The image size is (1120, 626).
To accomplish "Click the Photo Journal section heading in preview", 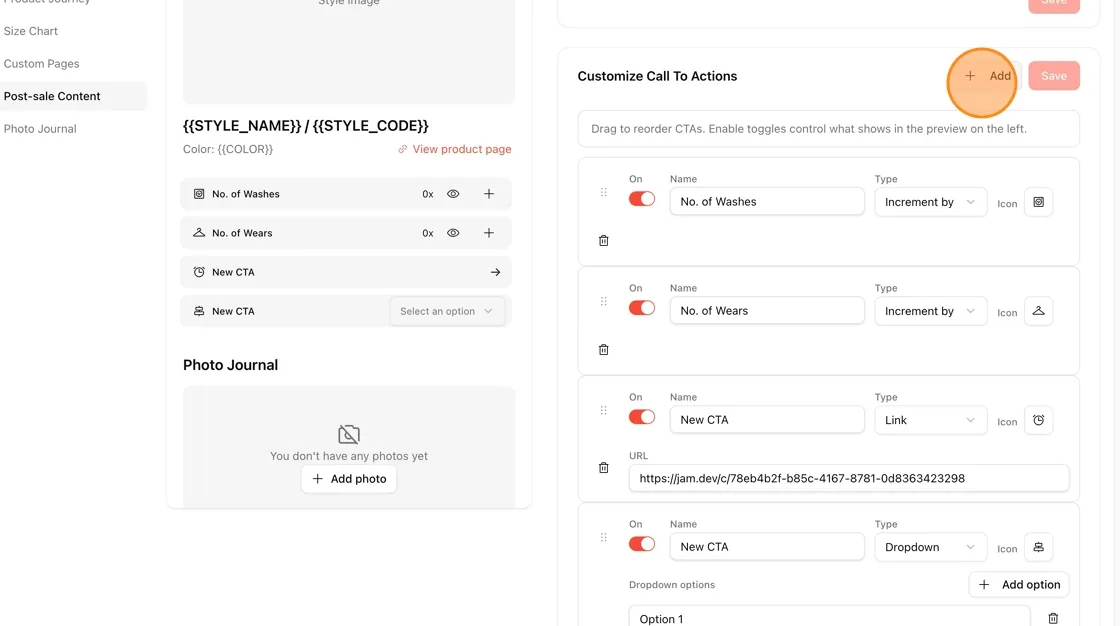I will pos(230,365).
